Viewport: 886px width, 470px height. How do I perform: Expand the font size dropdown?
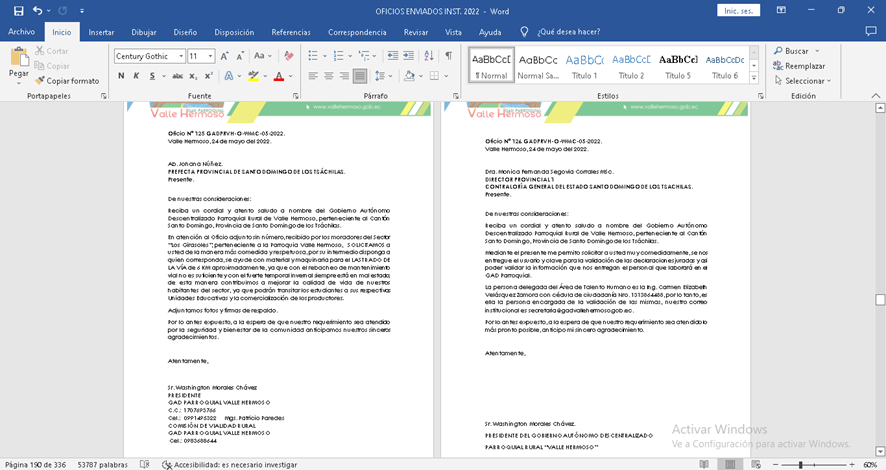tap(209, 57)
